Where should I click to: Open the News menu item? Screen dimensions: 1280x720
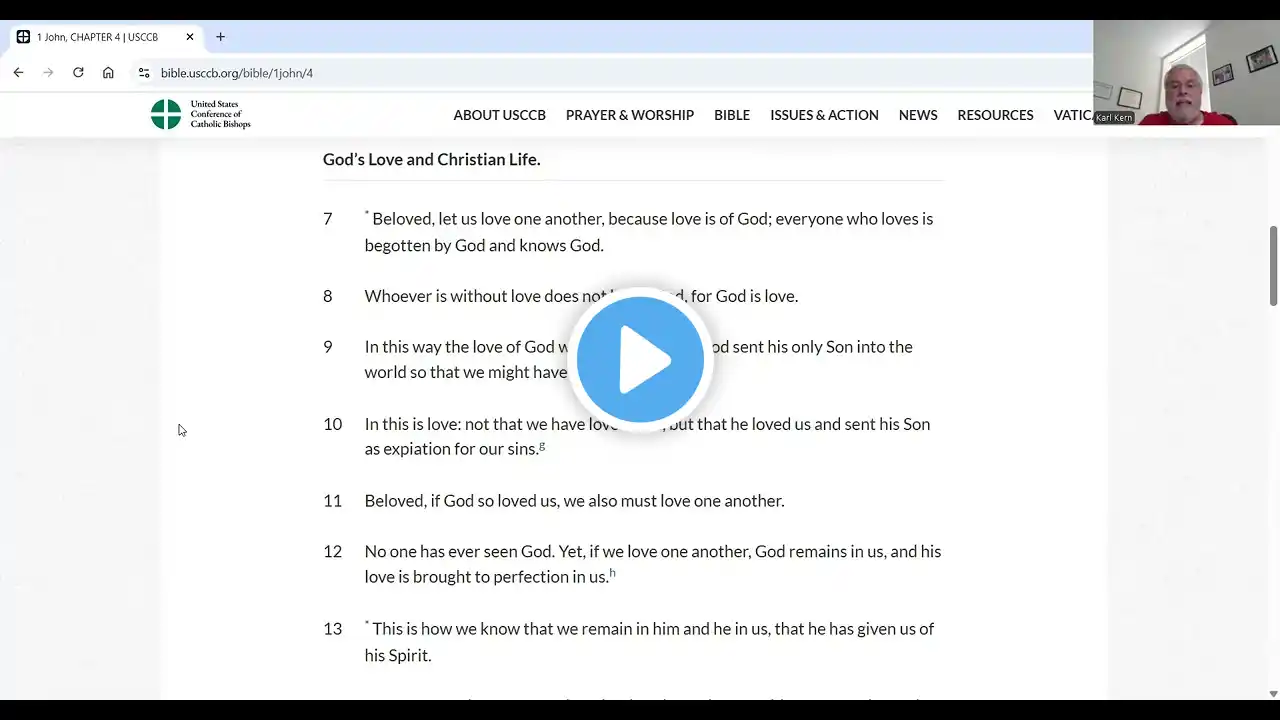pyautogui.click(x=917, y=115)
